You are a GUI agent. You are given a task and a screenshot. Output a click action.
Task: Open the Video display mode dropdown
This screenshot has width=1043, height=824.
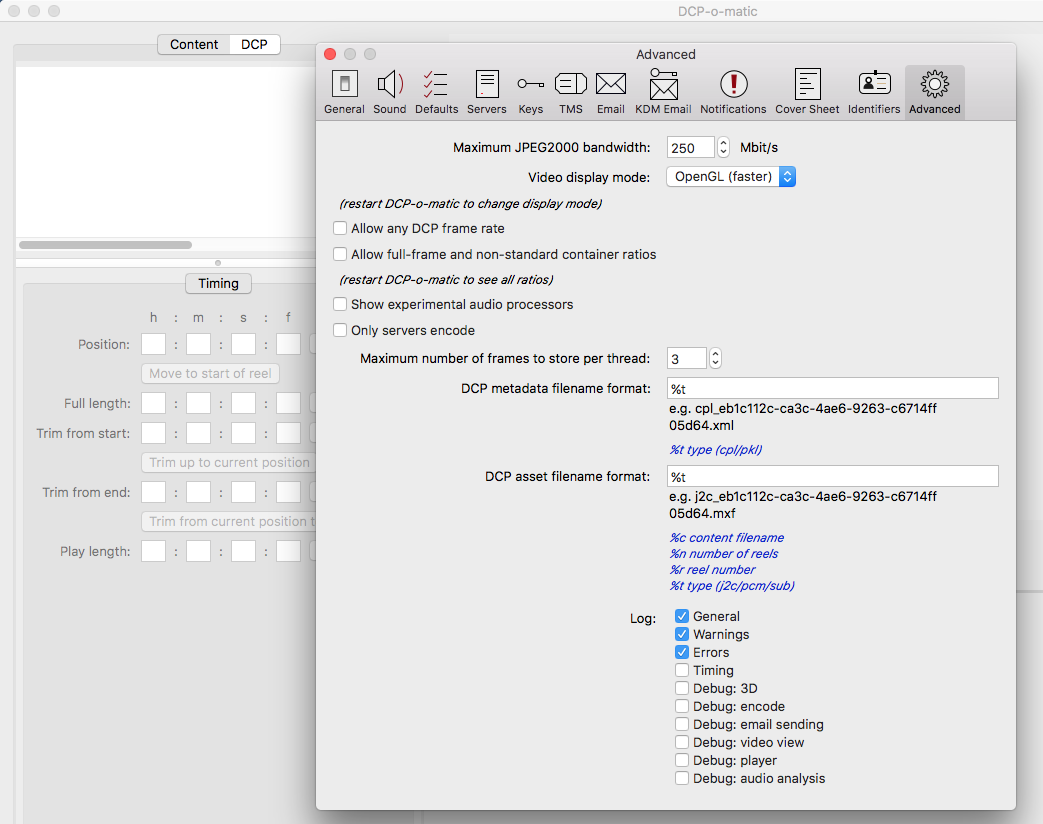[x=731, y=177]
